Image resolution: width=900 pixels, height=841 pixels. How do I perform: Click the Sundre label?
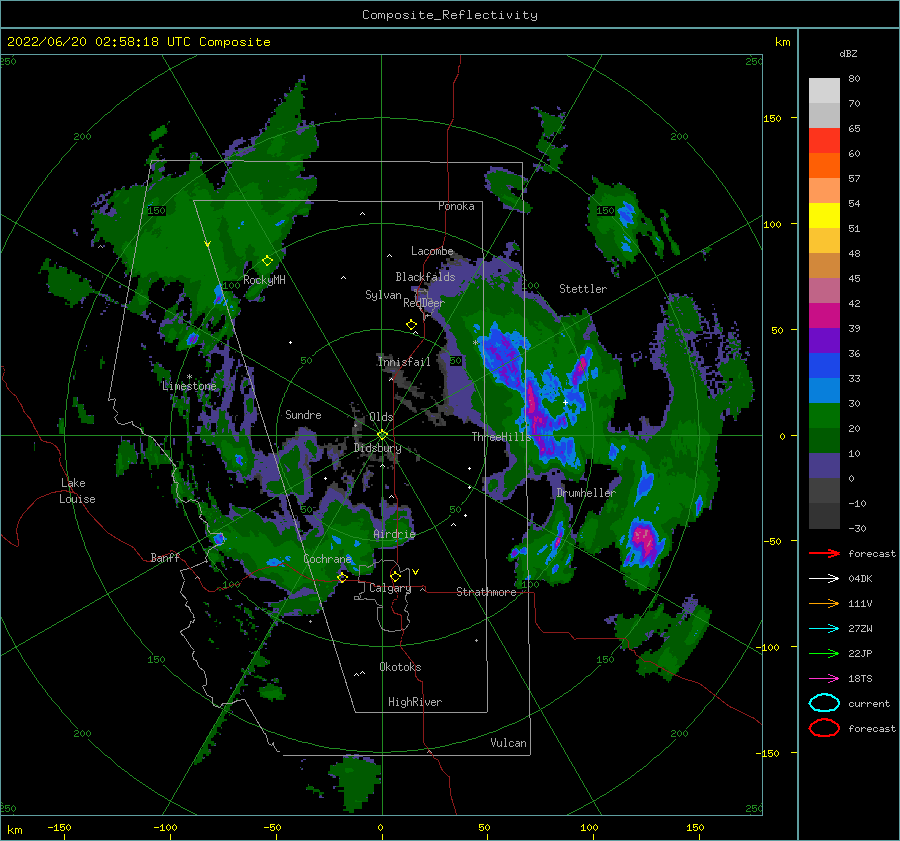pyautogui.click(x=303, y=414)
